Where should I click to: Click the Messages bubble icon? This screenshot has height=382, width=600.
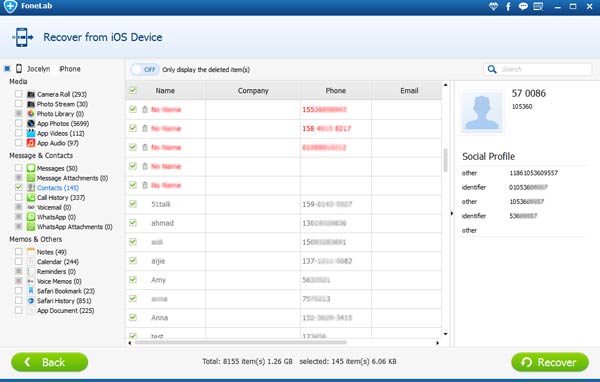[x=31, y=168]
